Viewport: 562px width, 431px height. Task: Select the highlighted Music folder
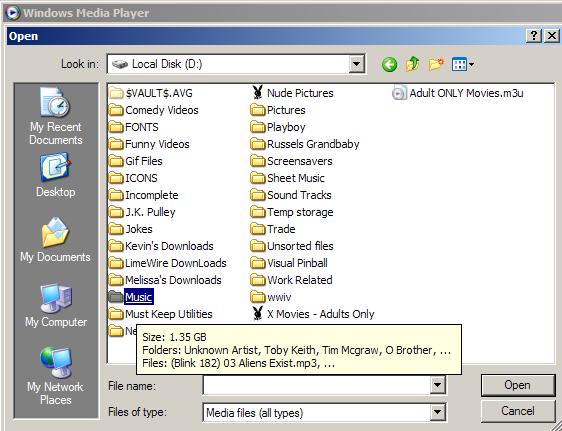click(131, 297)
